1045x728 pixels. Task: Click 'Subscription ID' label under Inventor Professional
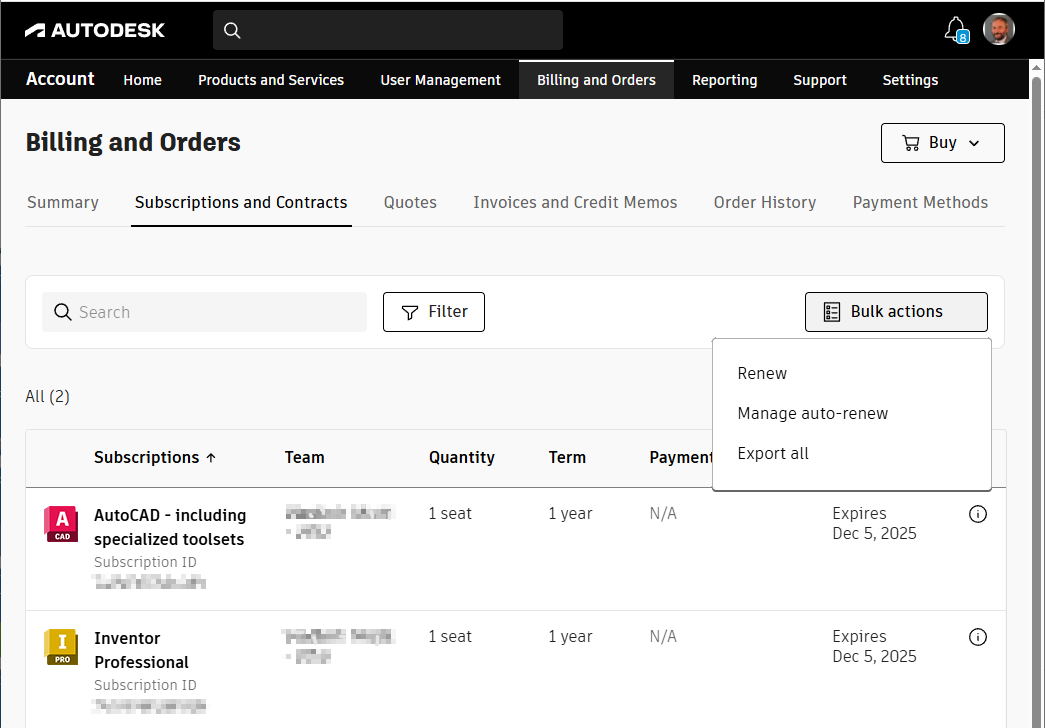[145, 685]
